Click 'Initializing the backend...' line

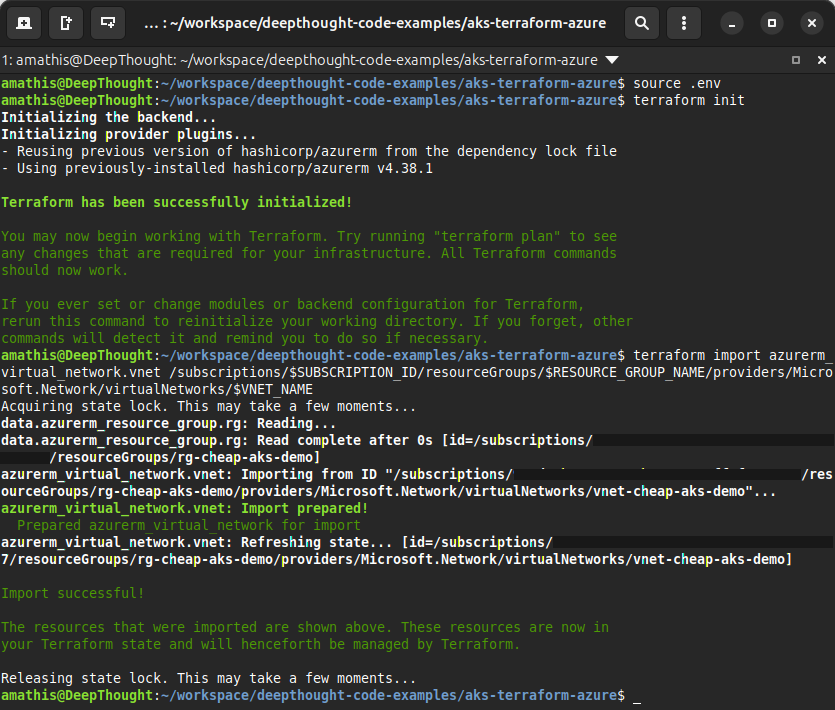click(x=109, y=118)
